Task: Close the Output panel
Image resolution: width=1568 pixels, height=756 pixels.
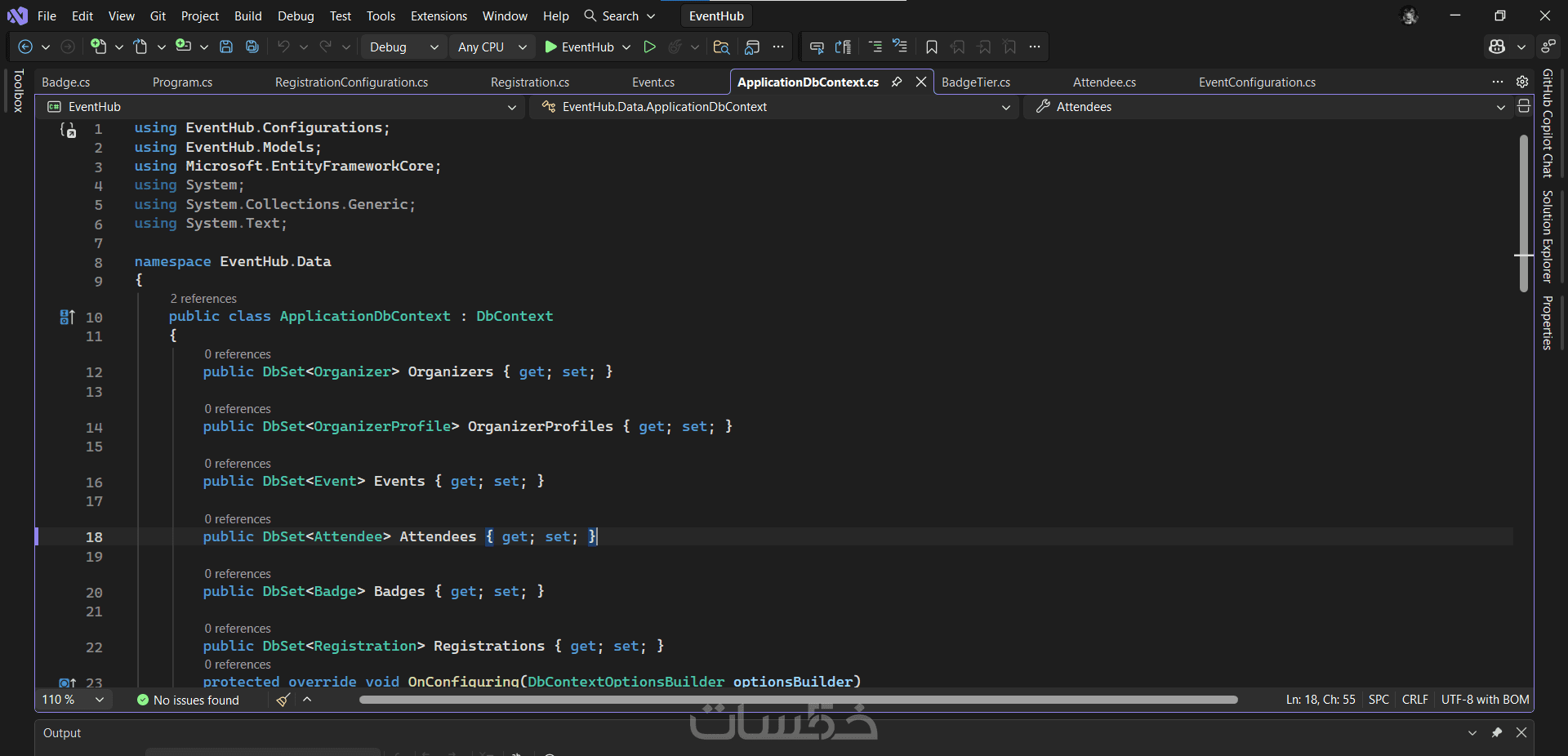Action: pos(1521,732)
